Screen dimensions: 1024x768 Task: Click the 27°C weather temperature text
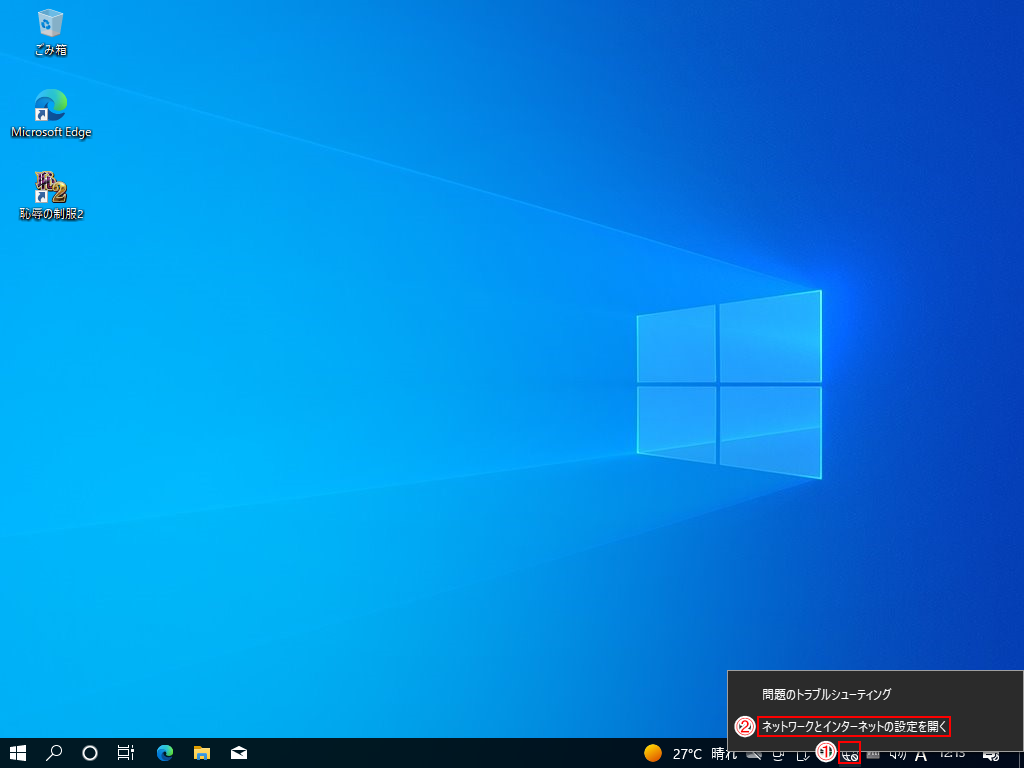point(687,754)
